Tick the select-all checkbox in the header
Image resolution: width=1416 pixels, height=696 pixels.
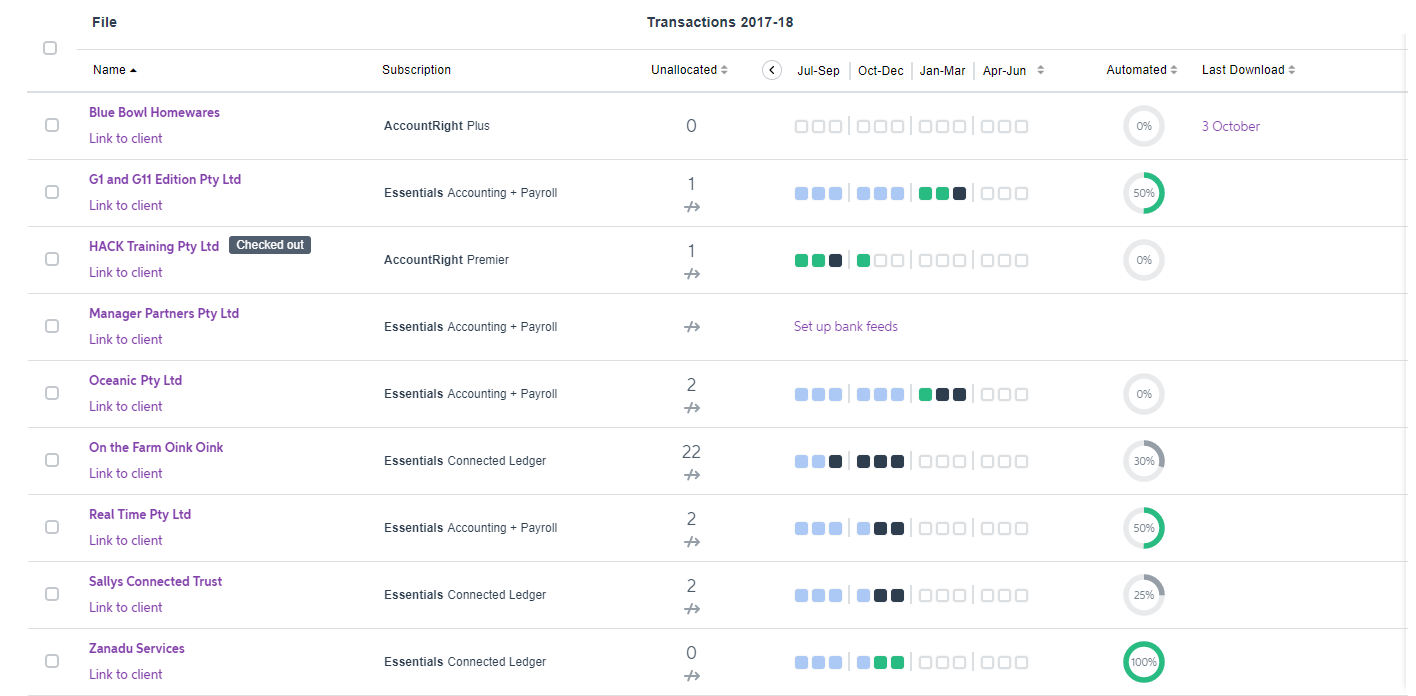50,48
